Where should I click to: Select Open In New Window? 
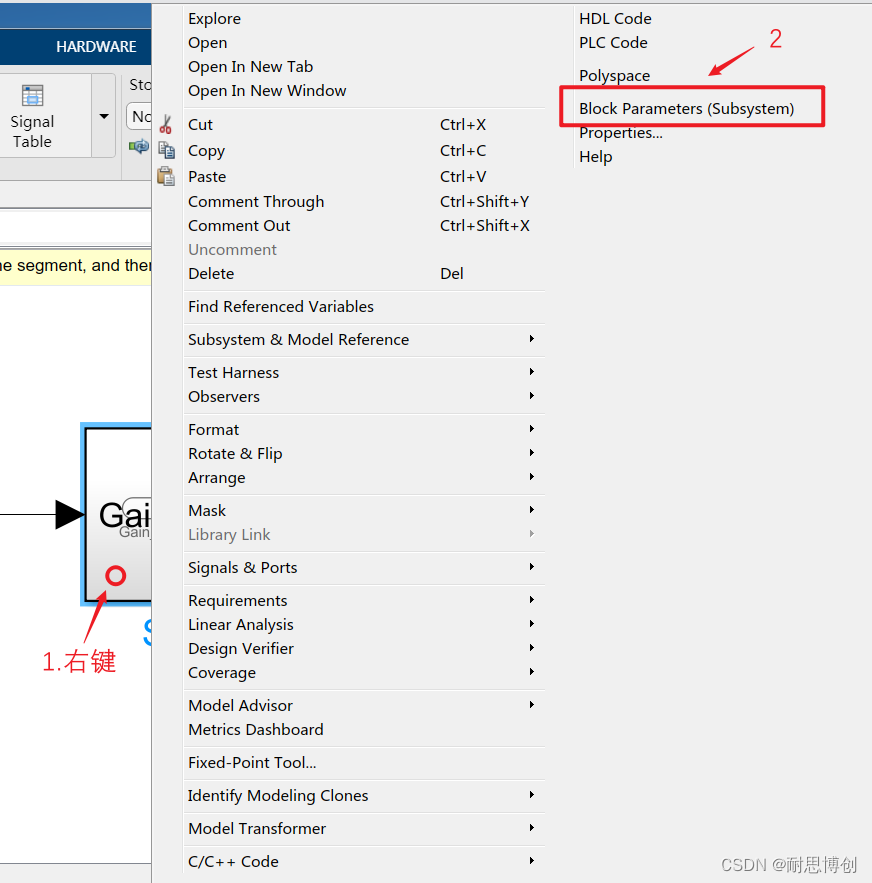(267, 91)
